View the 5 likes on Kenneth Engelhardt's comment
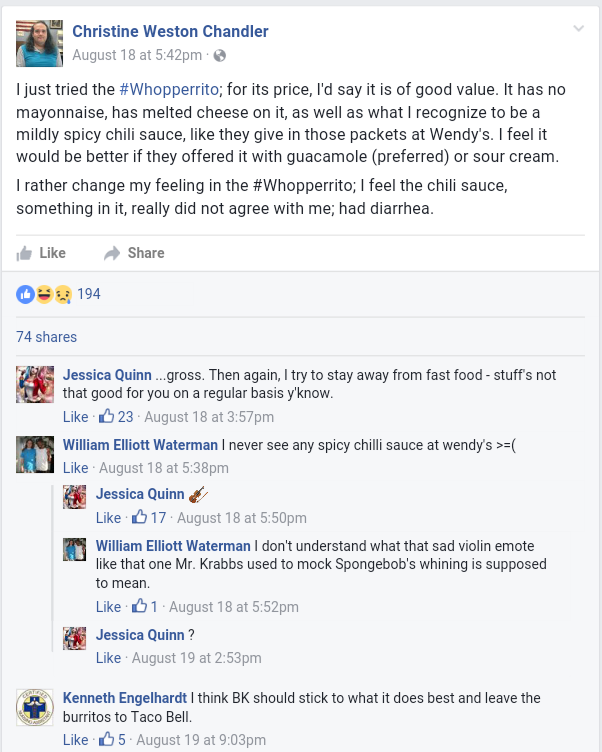The image size is (602, 752). pyautogui.click(x=112, y=740)
